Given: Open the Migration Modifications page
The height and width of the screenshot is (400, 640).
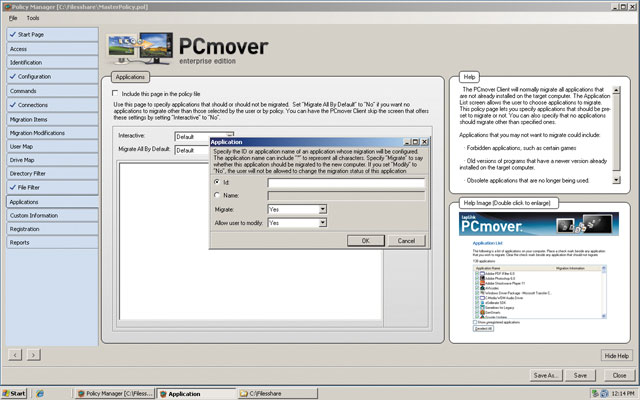Looking at the screenshot, I should tap(52, 133).
